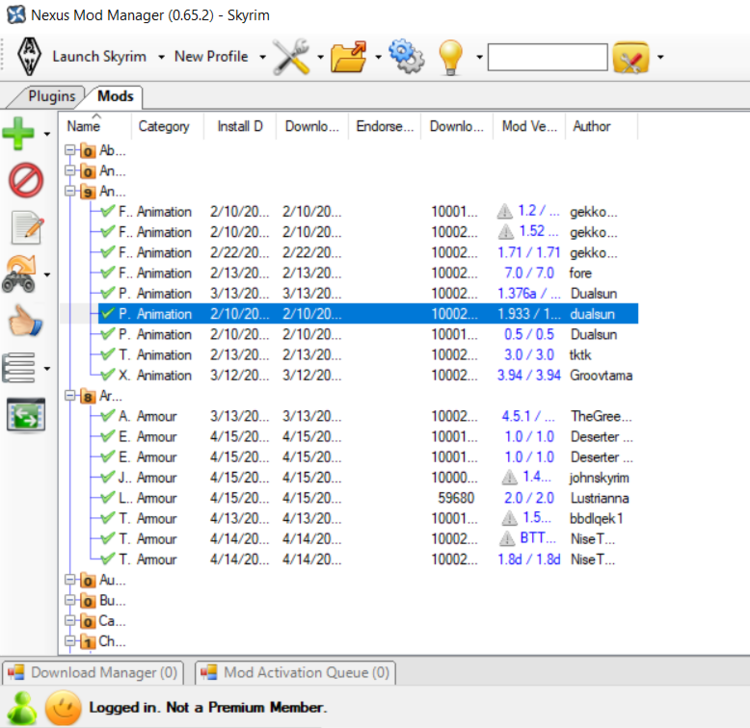
Task: Switch to the Mods tab
Action: [115, 96]
